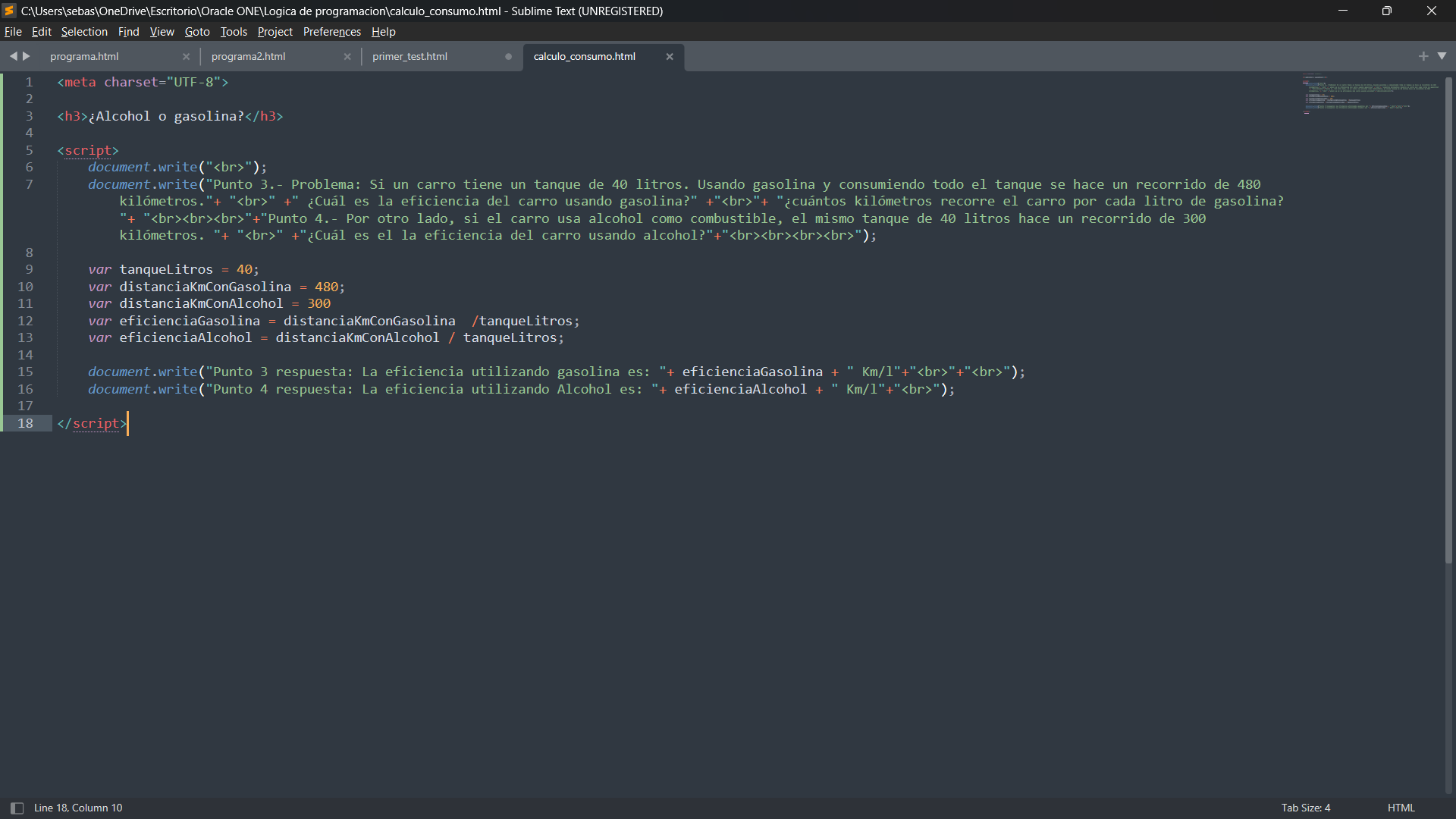This screenshot has width=1456, height=819.
Task: Open the Preferences menu
Action: pyautogui.click(x=331, y=32)
